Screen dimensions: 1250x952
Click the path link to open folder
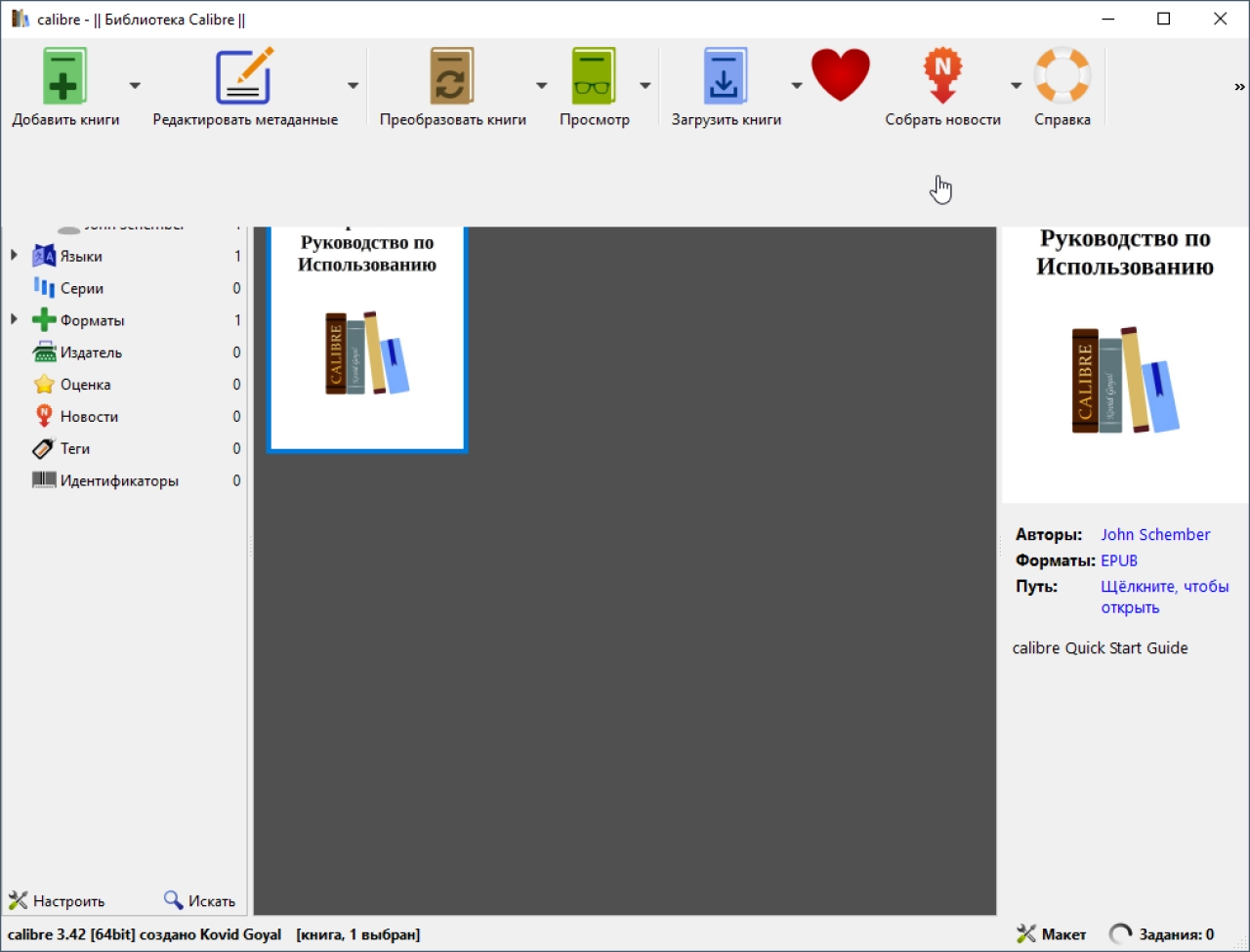[1165, 597]
